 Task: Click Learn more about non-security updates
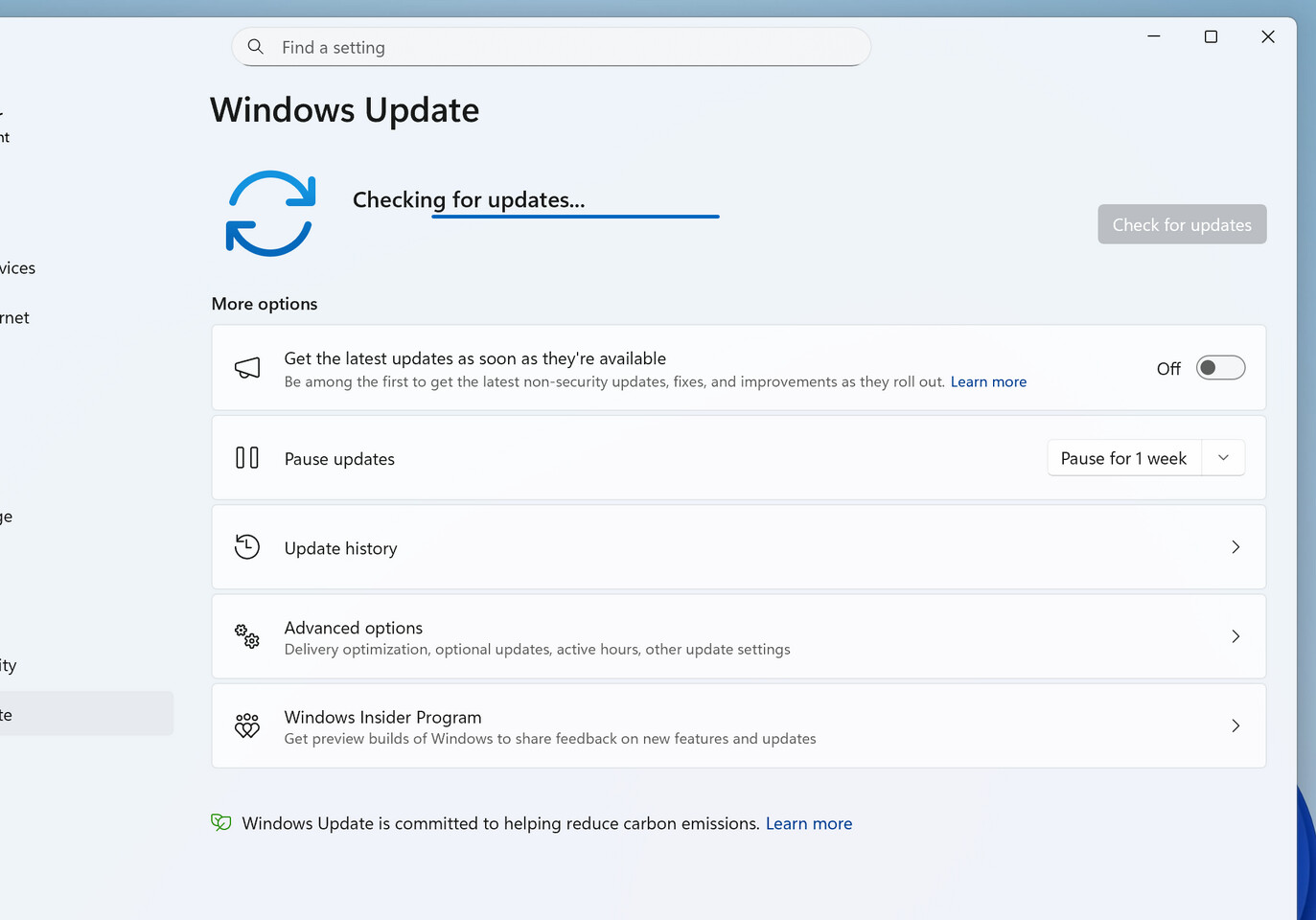click(x=988, y=381)
